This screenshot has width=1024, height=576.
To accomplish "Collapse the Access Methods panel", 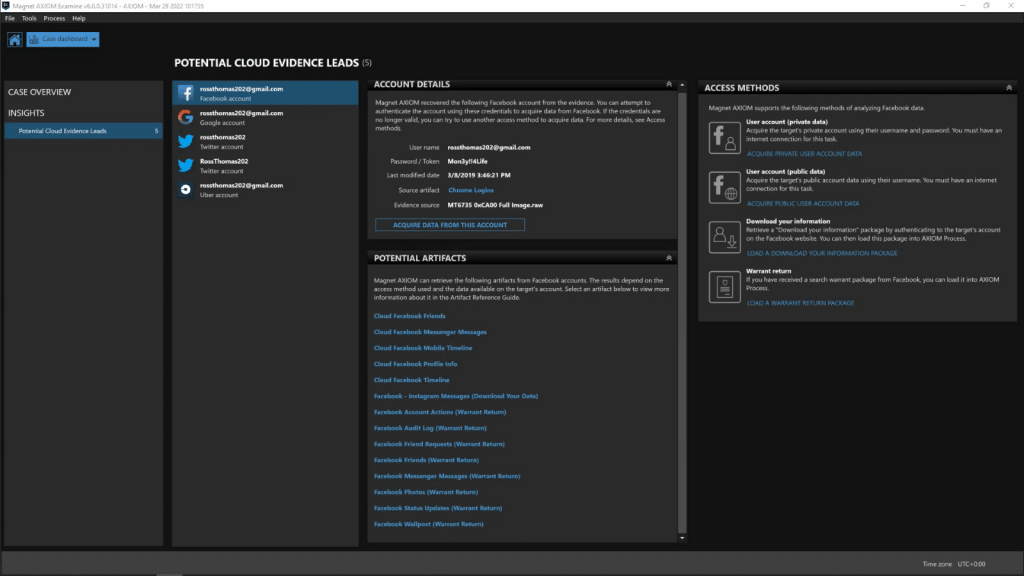I will (x=1008, y=87).
